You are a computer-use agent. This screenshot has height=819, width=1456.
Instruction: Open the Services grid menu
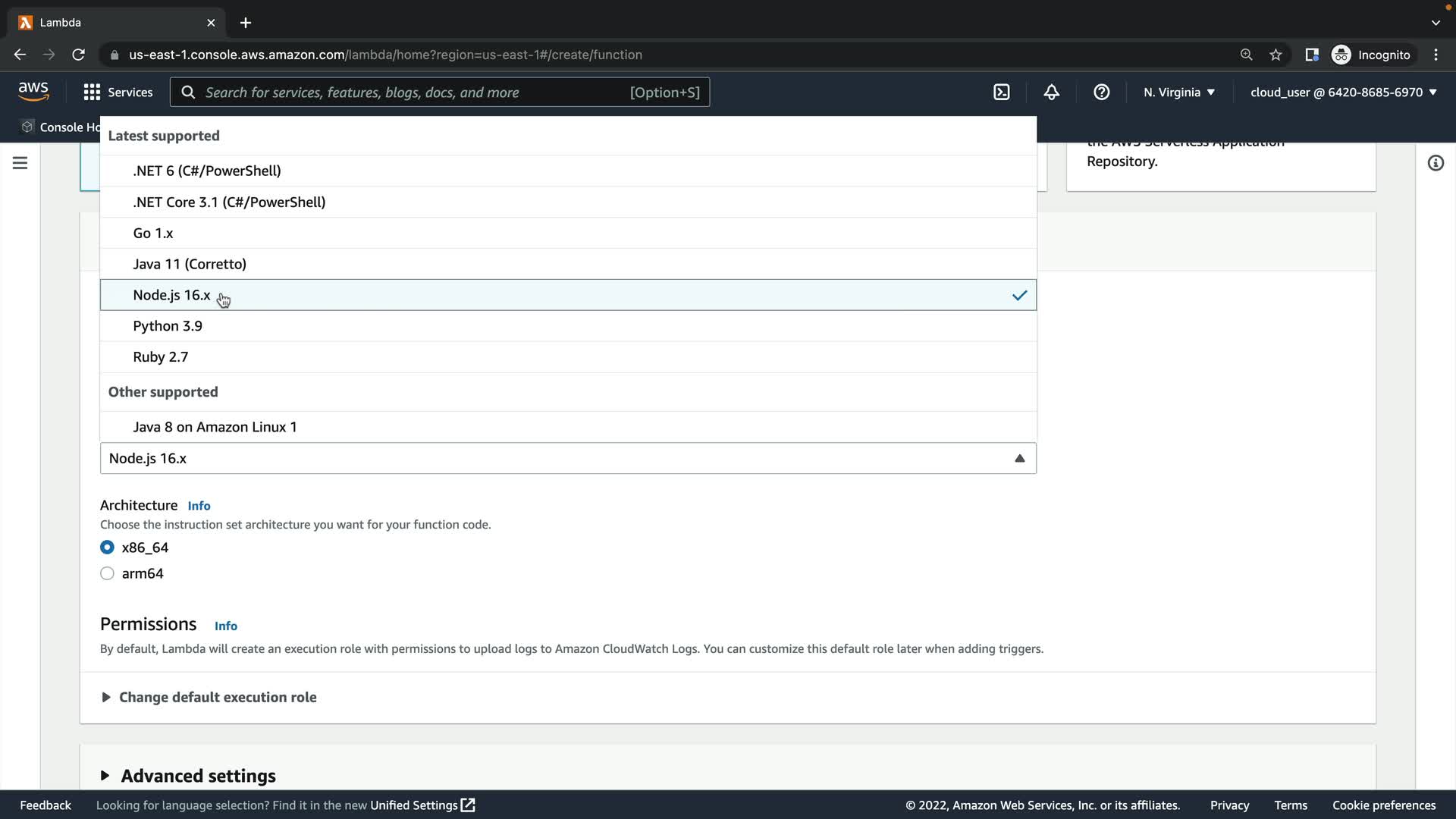tap(118, 93)
